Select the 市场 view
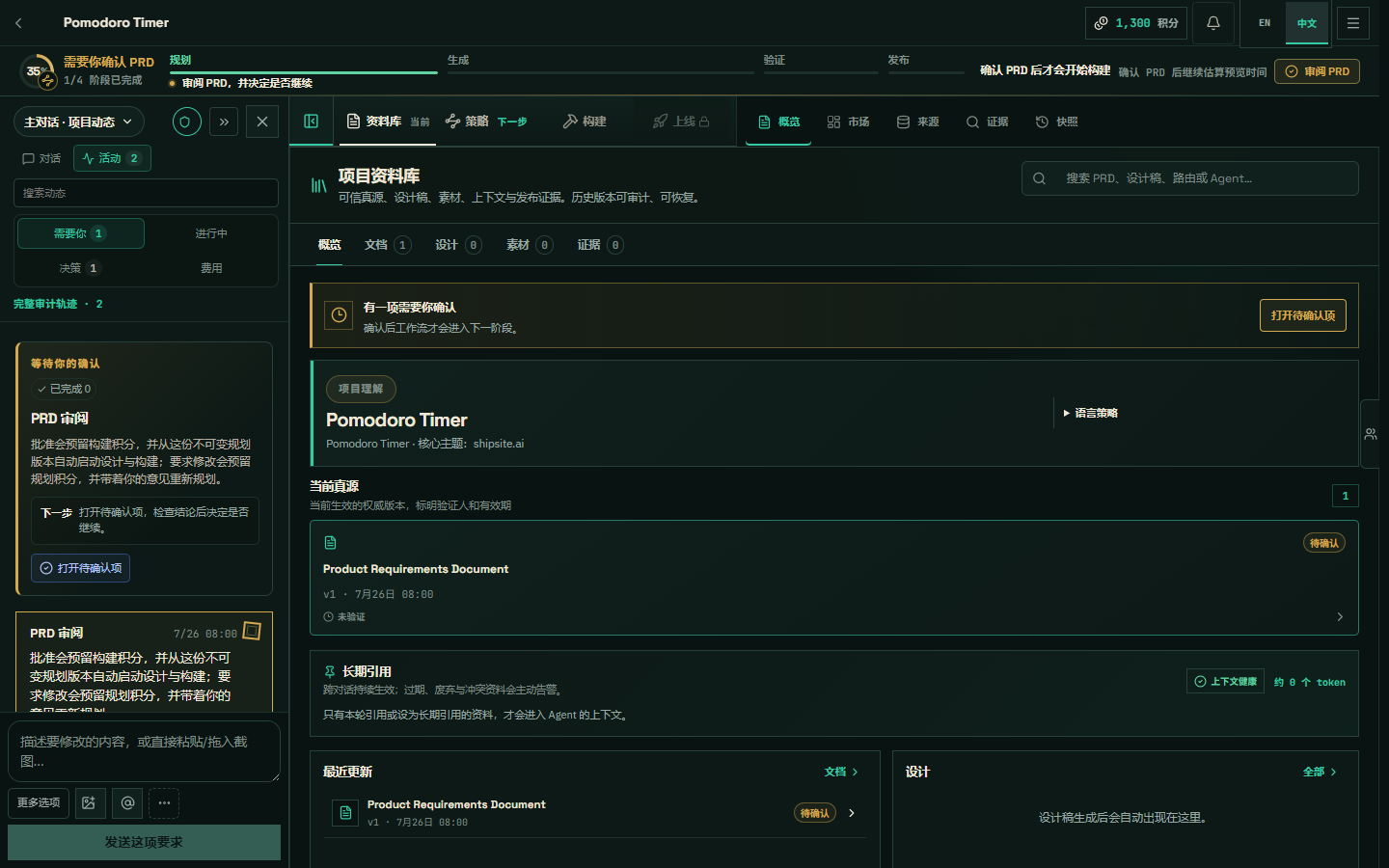Image resolution: width=1389 pixels, height=868 pixels. (848, 122)
